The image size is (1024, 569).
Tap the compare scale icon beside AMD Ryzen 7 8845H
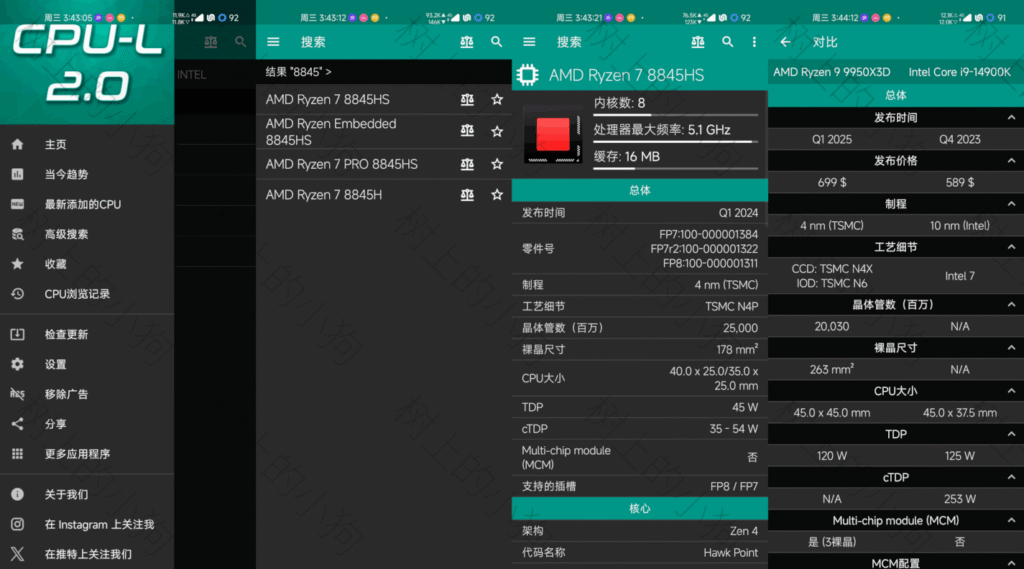[x=467, y=195]
